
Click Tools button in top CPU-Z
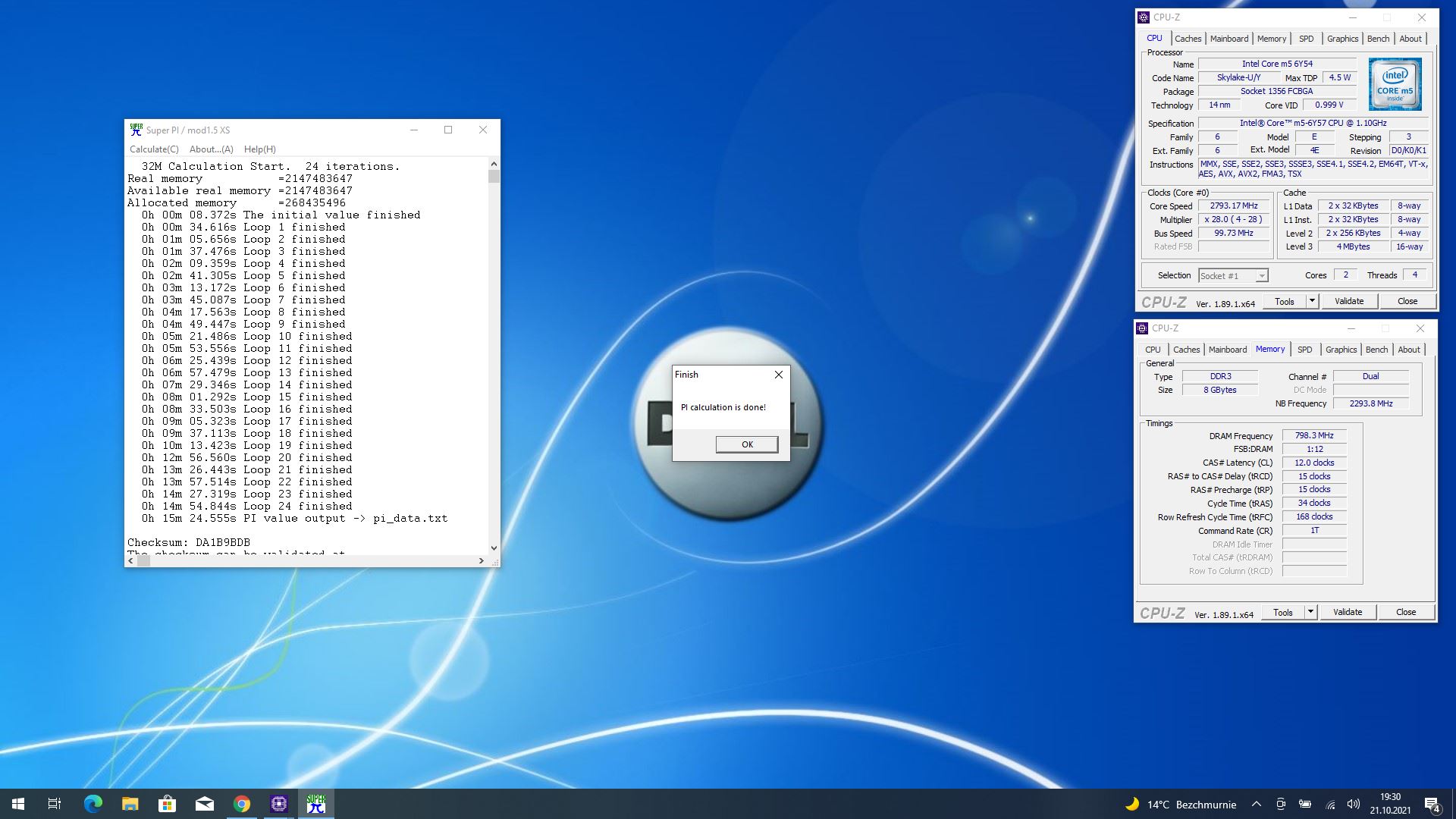pyautogui.click(x=1285, y=302)
